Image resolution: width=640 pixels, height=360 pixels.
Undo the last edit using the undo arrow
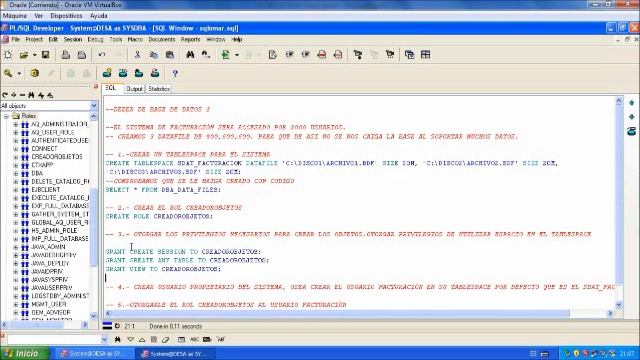click(x=102, y=55)
